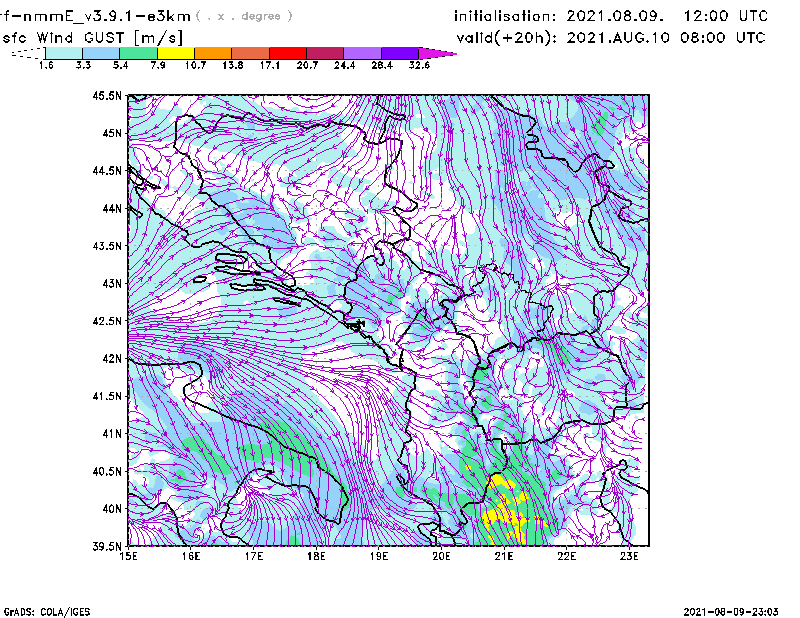The height and width of the screenshot is (618, 800).
Task: Pick the coral legend swatch
Action: coord(251,53)
